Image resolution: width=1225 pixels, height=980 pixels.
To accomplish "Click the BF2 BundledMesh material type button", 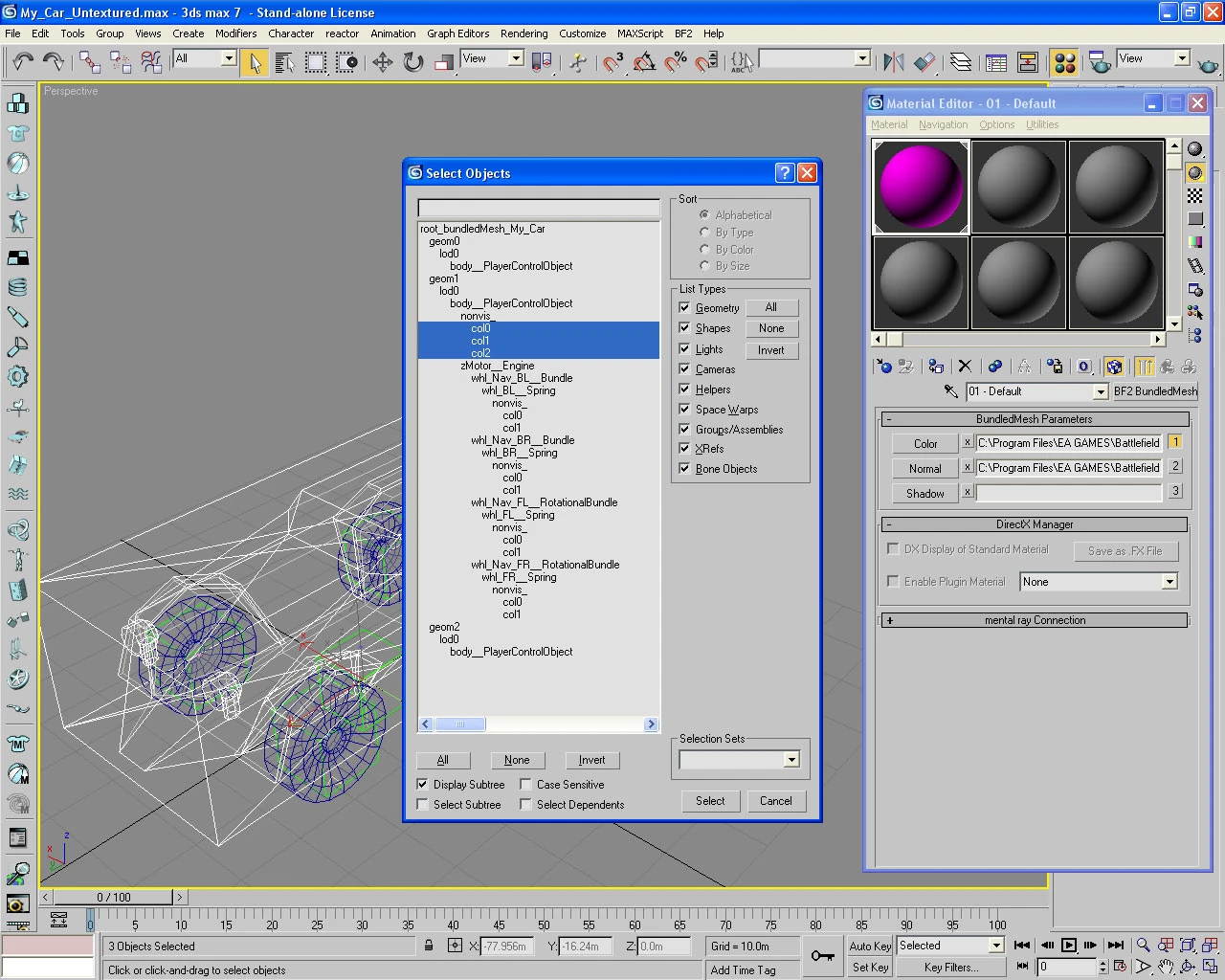I will [1154, 391].
